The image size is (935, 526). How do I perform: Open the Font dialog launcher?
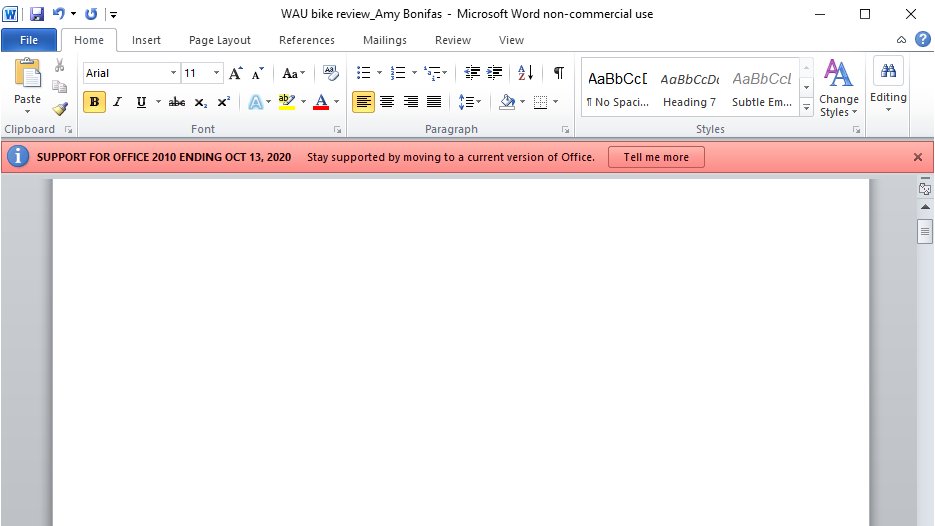(338, 129)
